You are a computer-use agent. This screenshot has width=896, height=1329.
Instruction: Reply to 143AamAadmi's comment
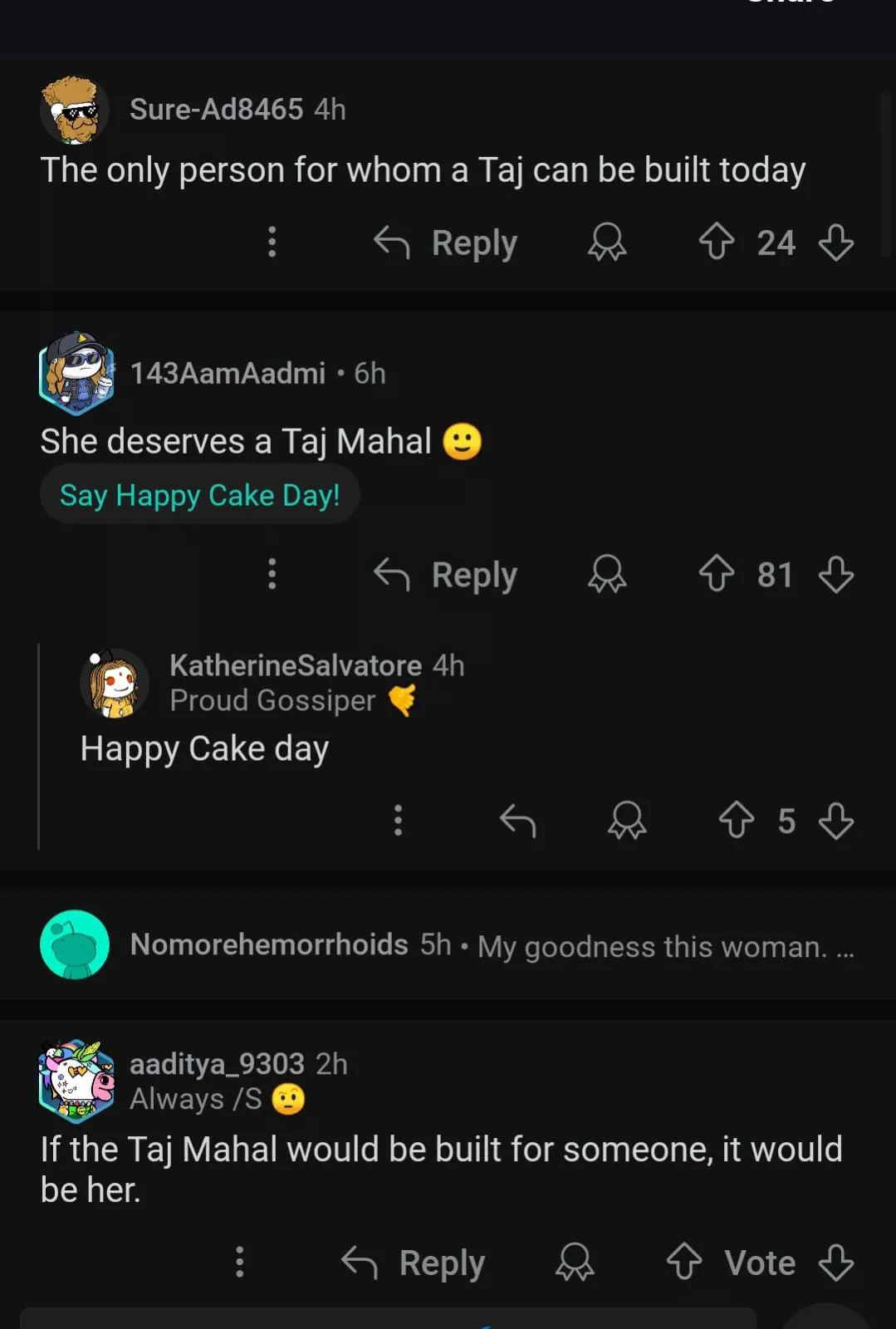point(446,574)
